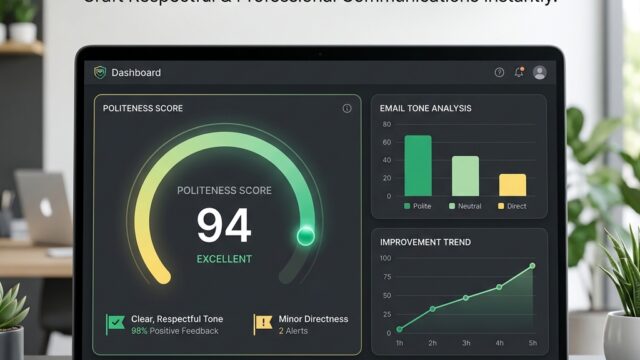Click the 5h trend data point
Image resolution: width=640 pixels, height=360 pixels.
pyautogui.click(x=532, y=266)
